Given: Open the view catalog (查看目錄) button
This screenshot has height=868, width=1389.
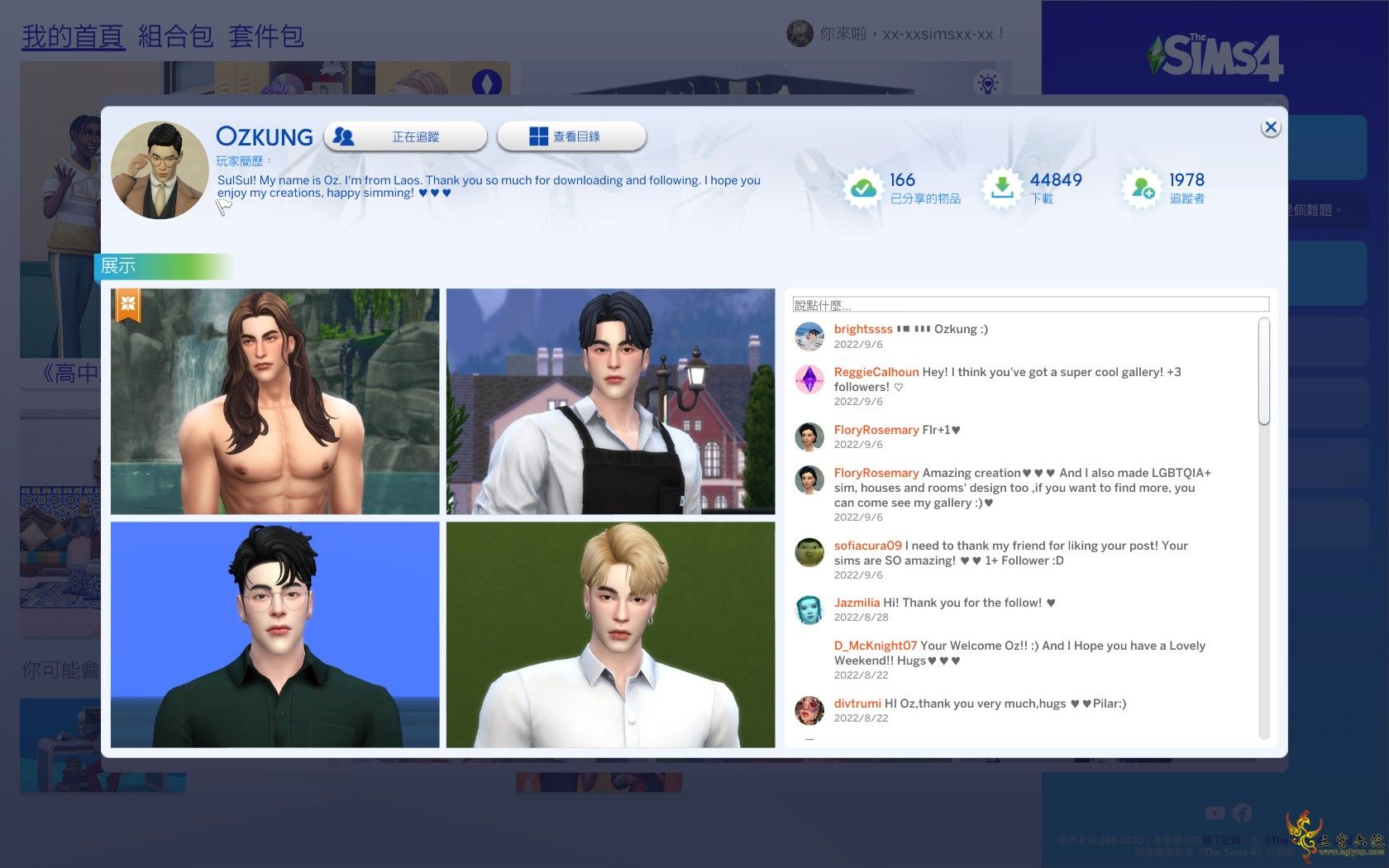Looking at the screenshot, I should 571,136.
